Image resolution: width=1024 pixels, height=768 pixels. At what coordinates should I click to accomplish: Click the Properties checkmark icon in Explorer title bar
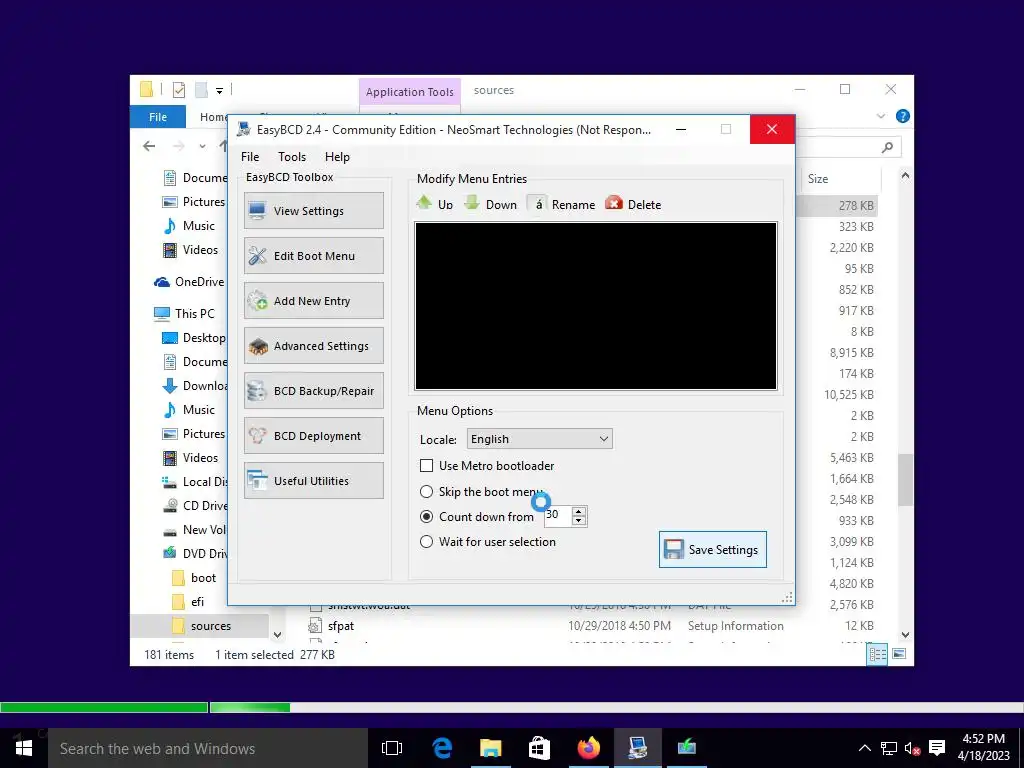click(x=179, y=89)
